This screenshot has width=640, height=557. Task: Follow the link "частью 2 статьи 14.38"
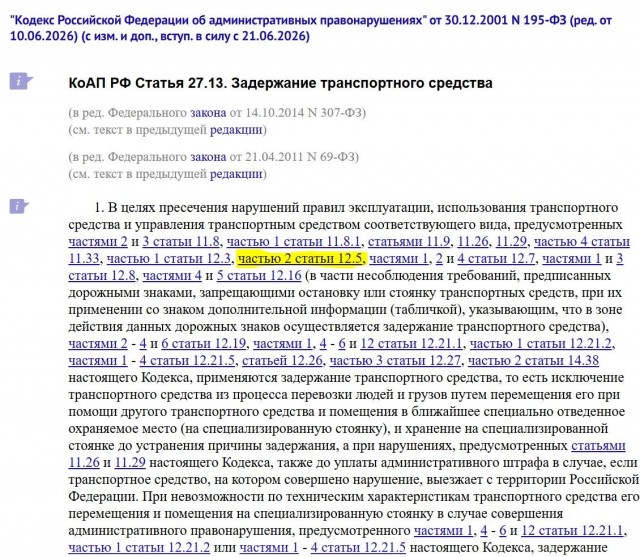[x=533, y=361]
